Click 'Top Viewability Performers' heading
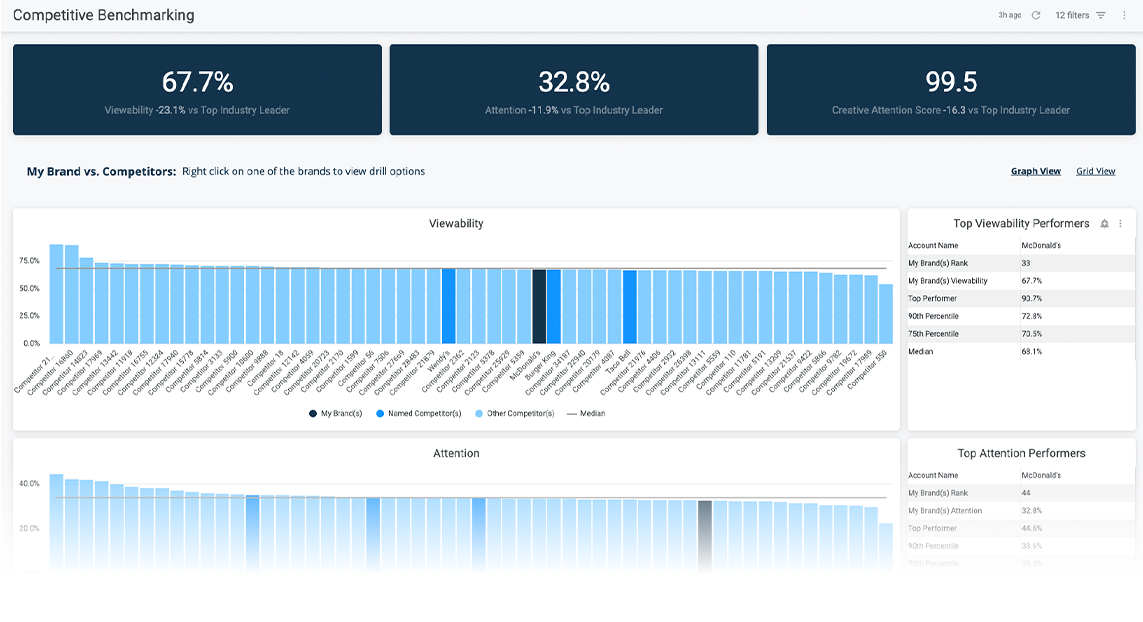This screenshot has height=622, width=1143. pyautogui.click(x=1021, y=224)
